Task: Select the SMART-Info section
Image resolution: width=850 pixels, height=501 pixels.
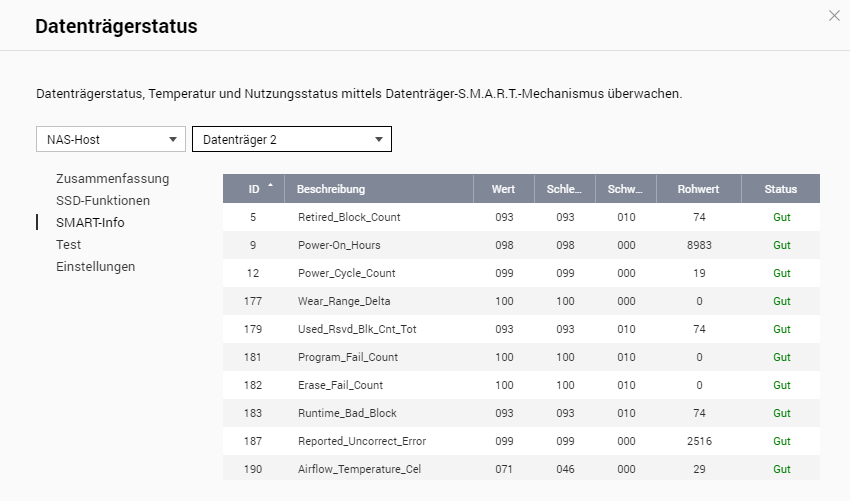Action: (90, 222)
